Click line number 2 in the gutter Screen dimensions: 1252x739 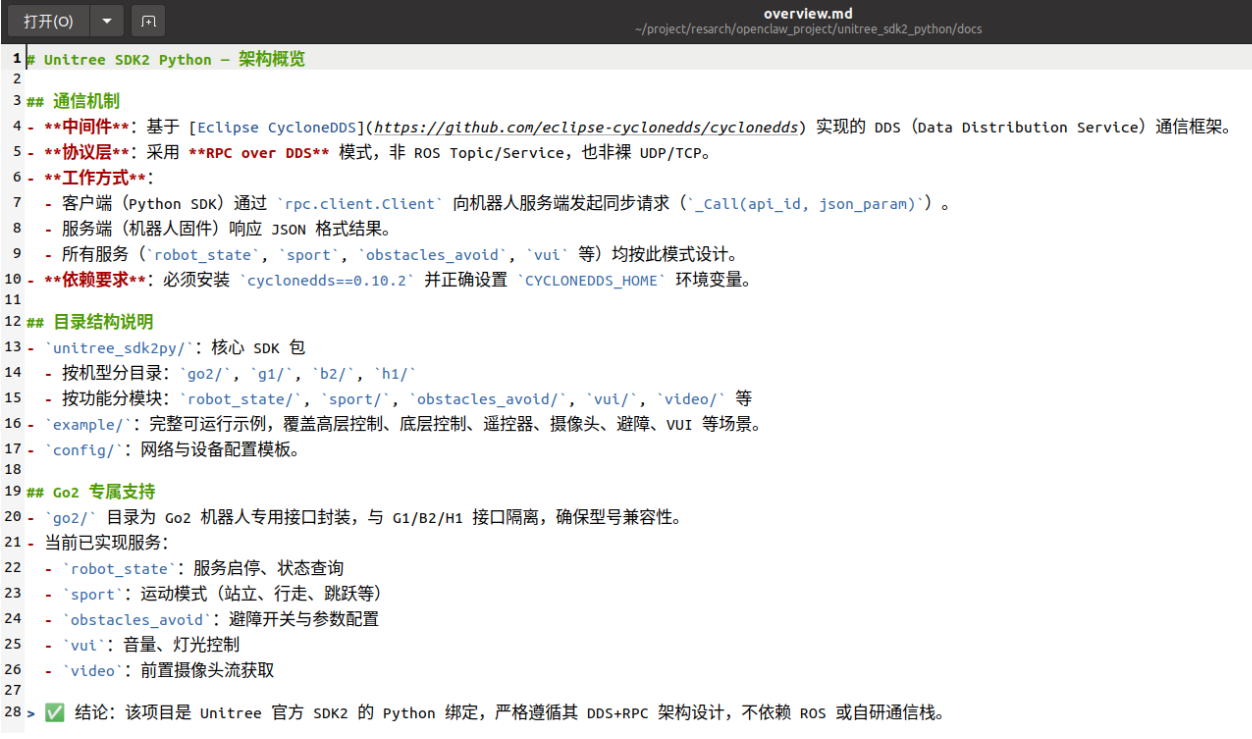coord(16,77)
